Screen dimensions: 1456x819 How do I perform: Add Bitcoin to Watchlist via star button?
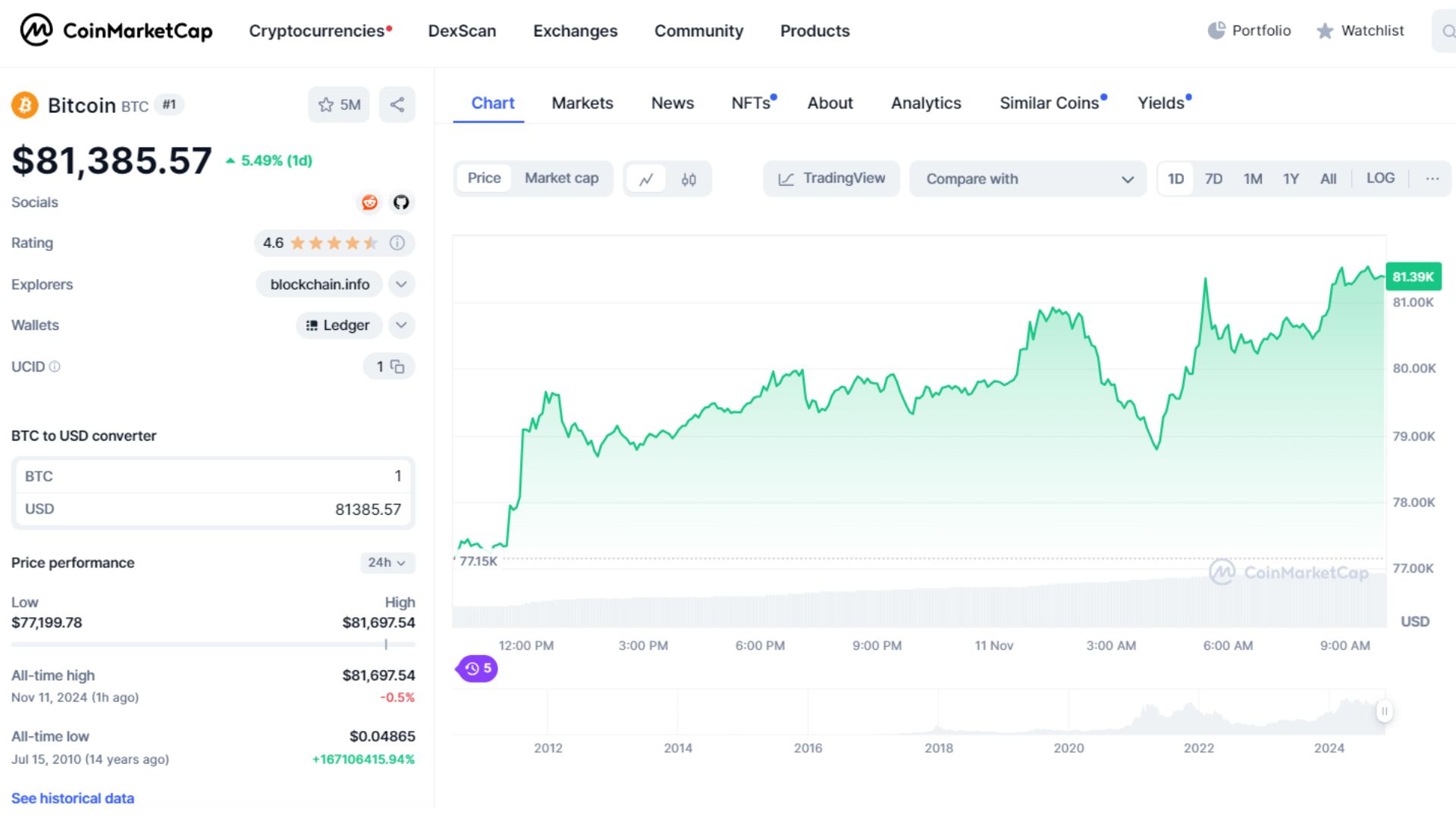[338, 104]
